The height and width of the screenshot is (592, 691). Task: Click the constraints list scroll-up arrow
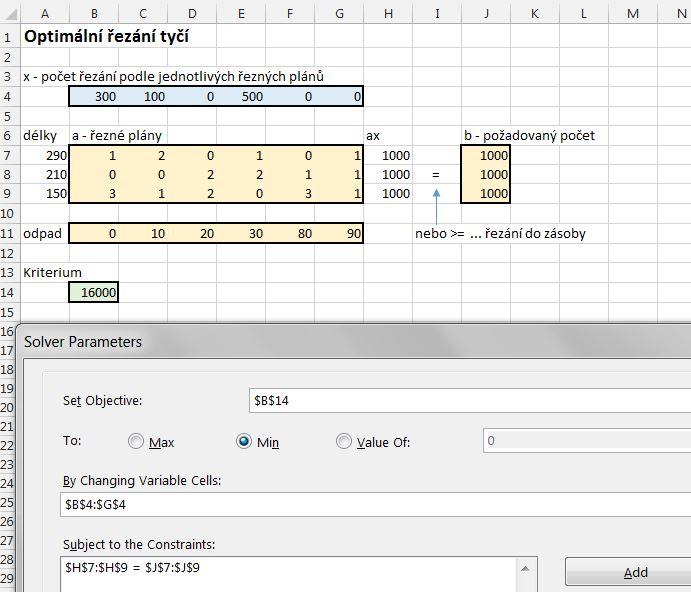[525, 569]
